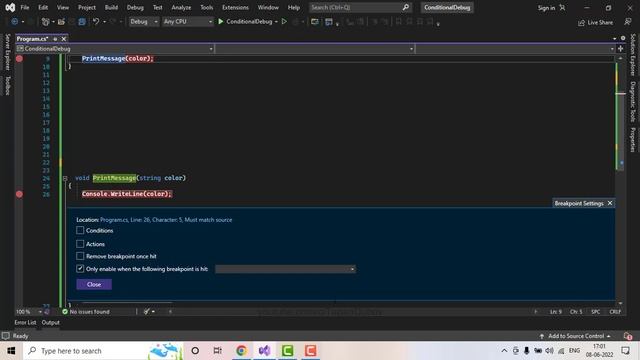Screen dimensions: 640x360
Task: Switch to the Error List tab
Action: [x=25, y=322]
